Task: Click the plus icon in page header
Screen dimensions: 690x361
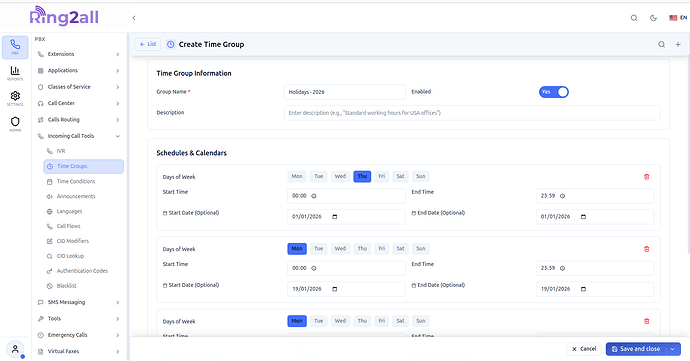Action: coord(678,44)
